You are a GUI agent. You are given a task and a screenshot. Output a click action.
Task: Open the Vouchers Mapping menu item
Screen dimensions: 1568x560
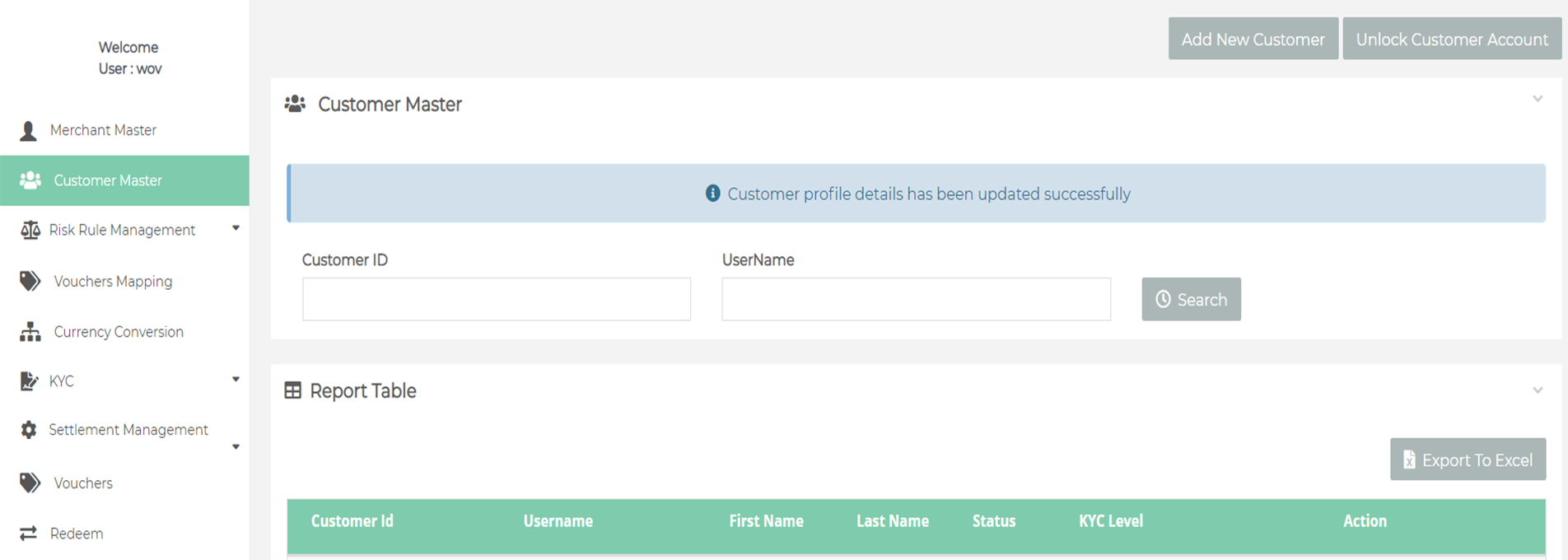pyautogui.click(x=113, y=282)
